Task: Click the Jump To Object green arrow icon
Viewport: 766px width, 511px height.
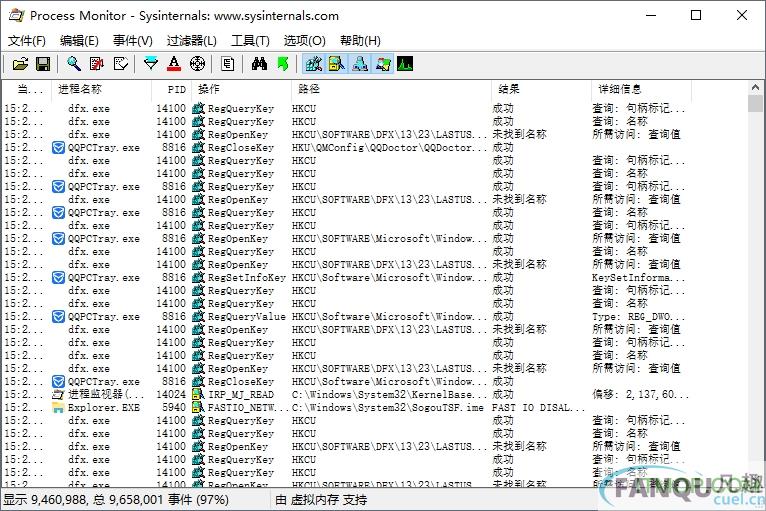Action: (283, 64)
